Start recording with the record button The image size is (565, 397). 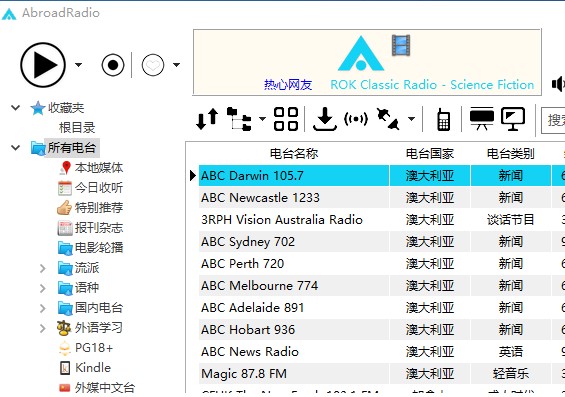coord(113,65)
